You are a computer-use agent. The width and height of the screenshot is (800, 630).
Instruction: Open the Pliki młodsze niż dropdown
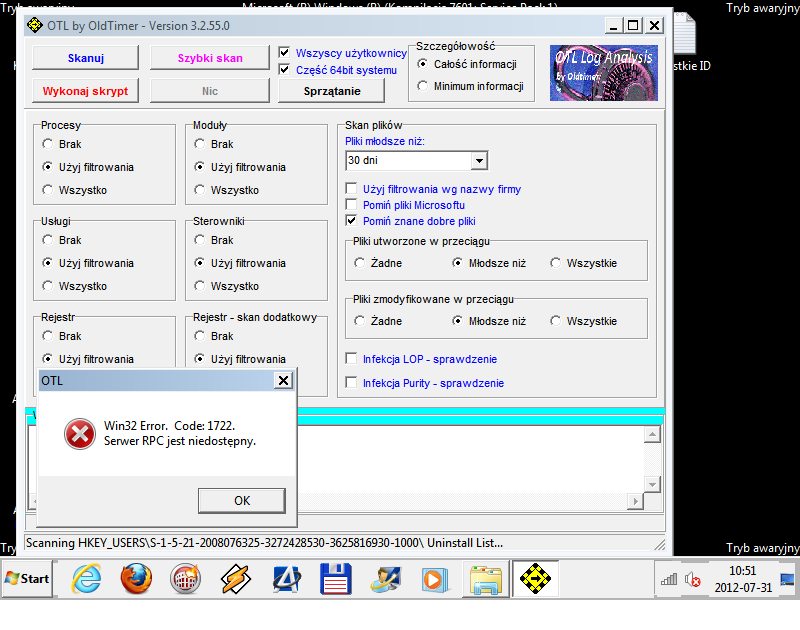(479, 161)
